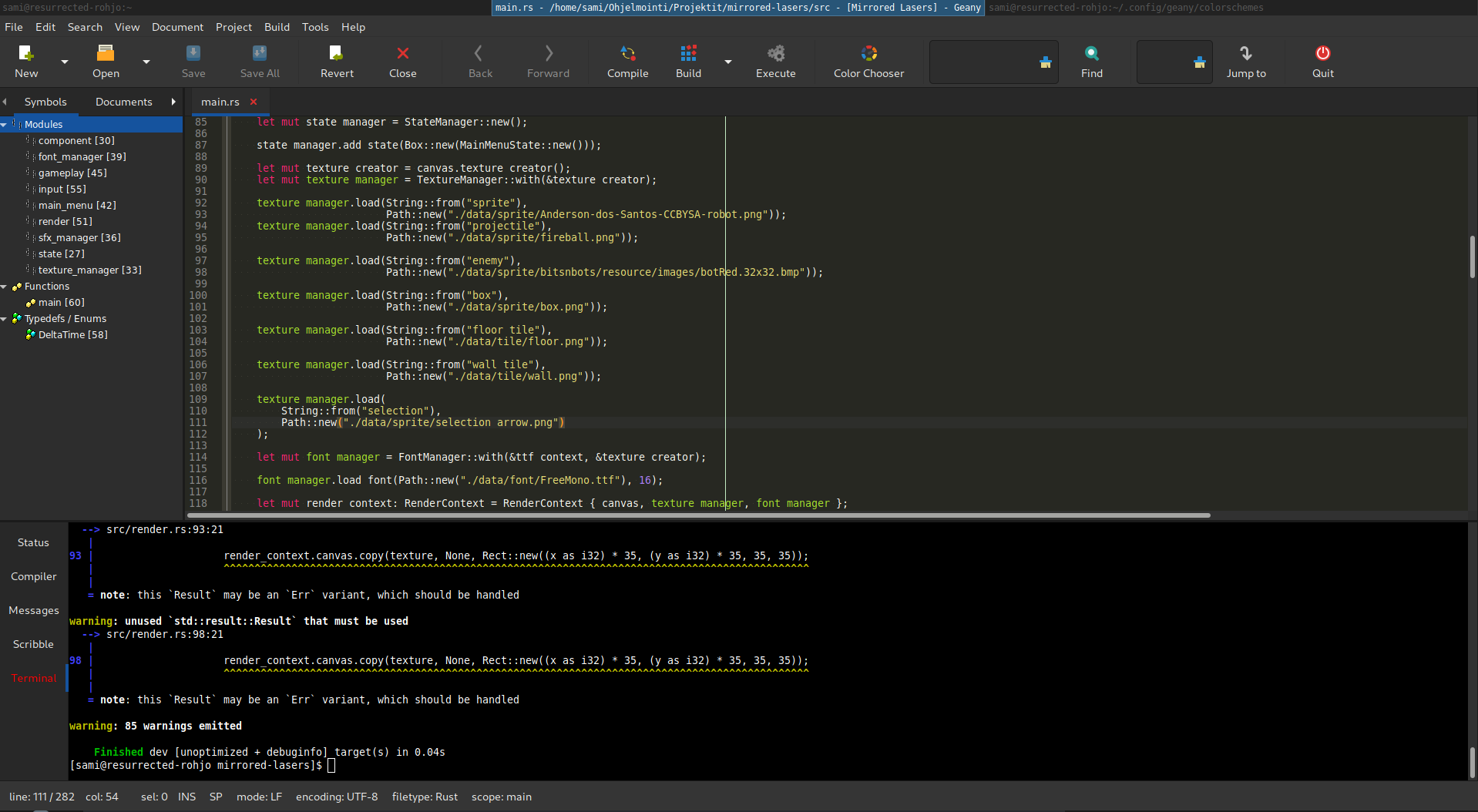Click the editor vertical scrollbar thumb

(x=1472, y=257)
